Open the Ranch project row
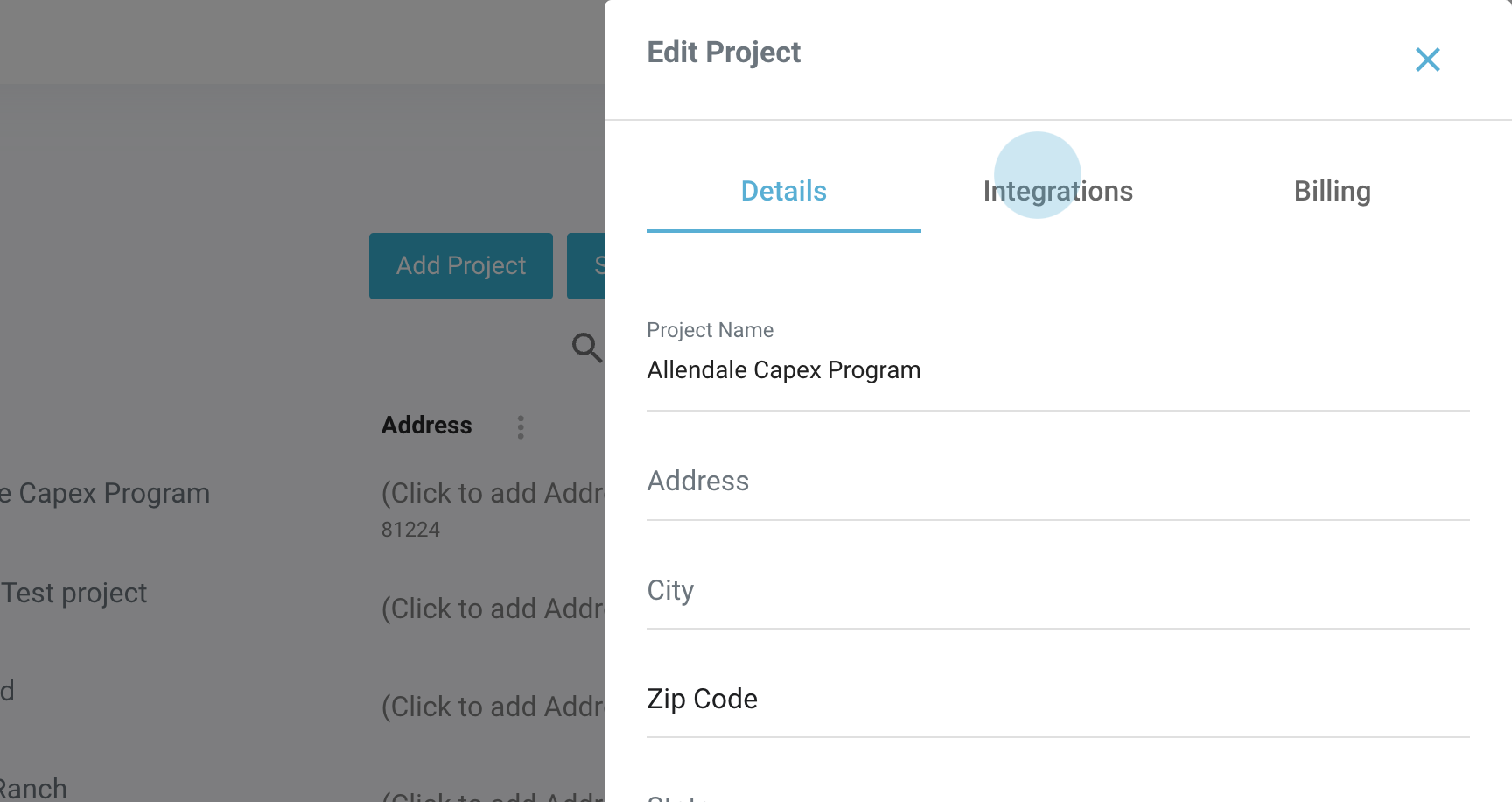The width and height of the screenshot is (1512, 802). [x=33, y=789]
